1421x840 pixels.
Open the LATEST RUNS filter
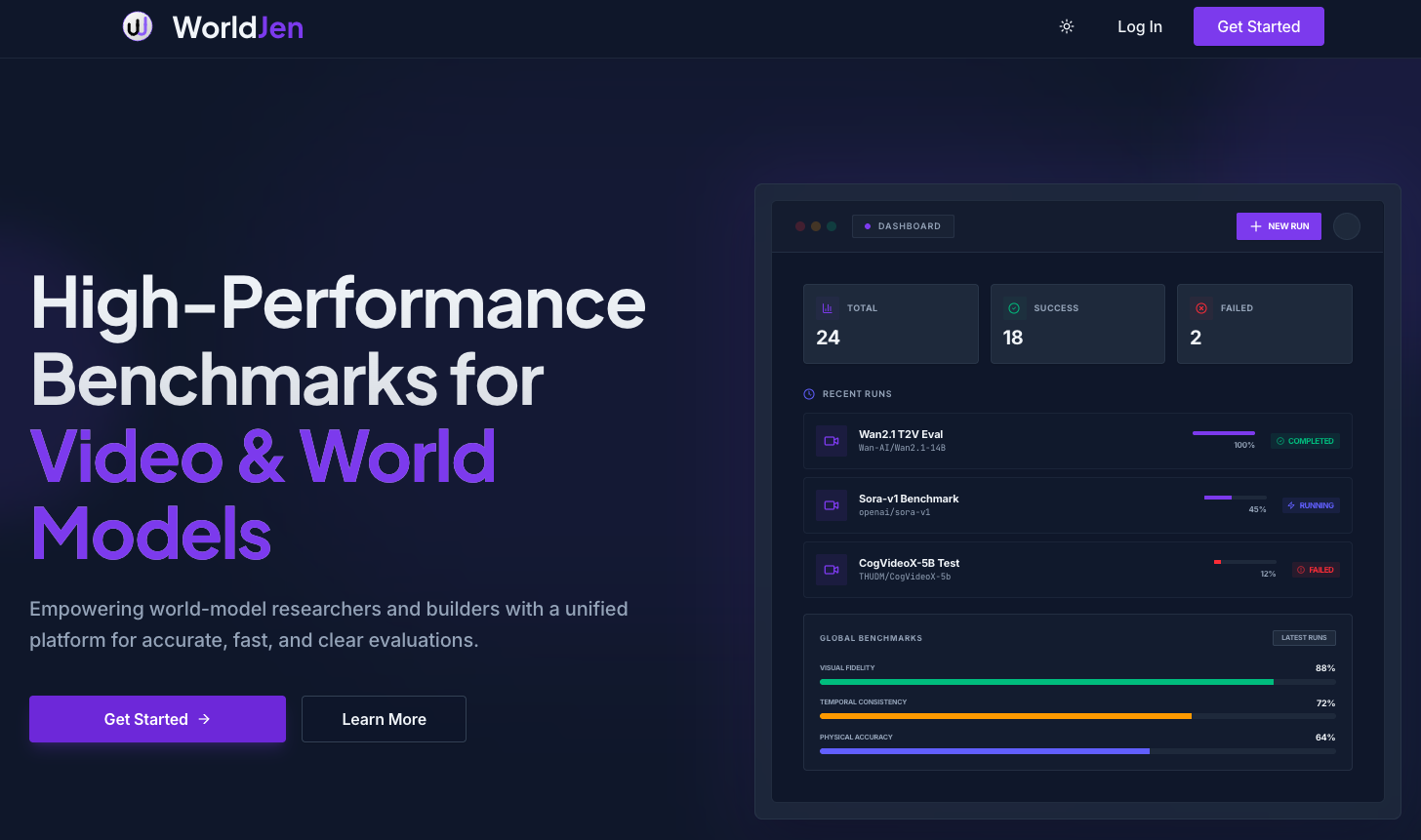pyautogui.click(x=1304, y=637)
